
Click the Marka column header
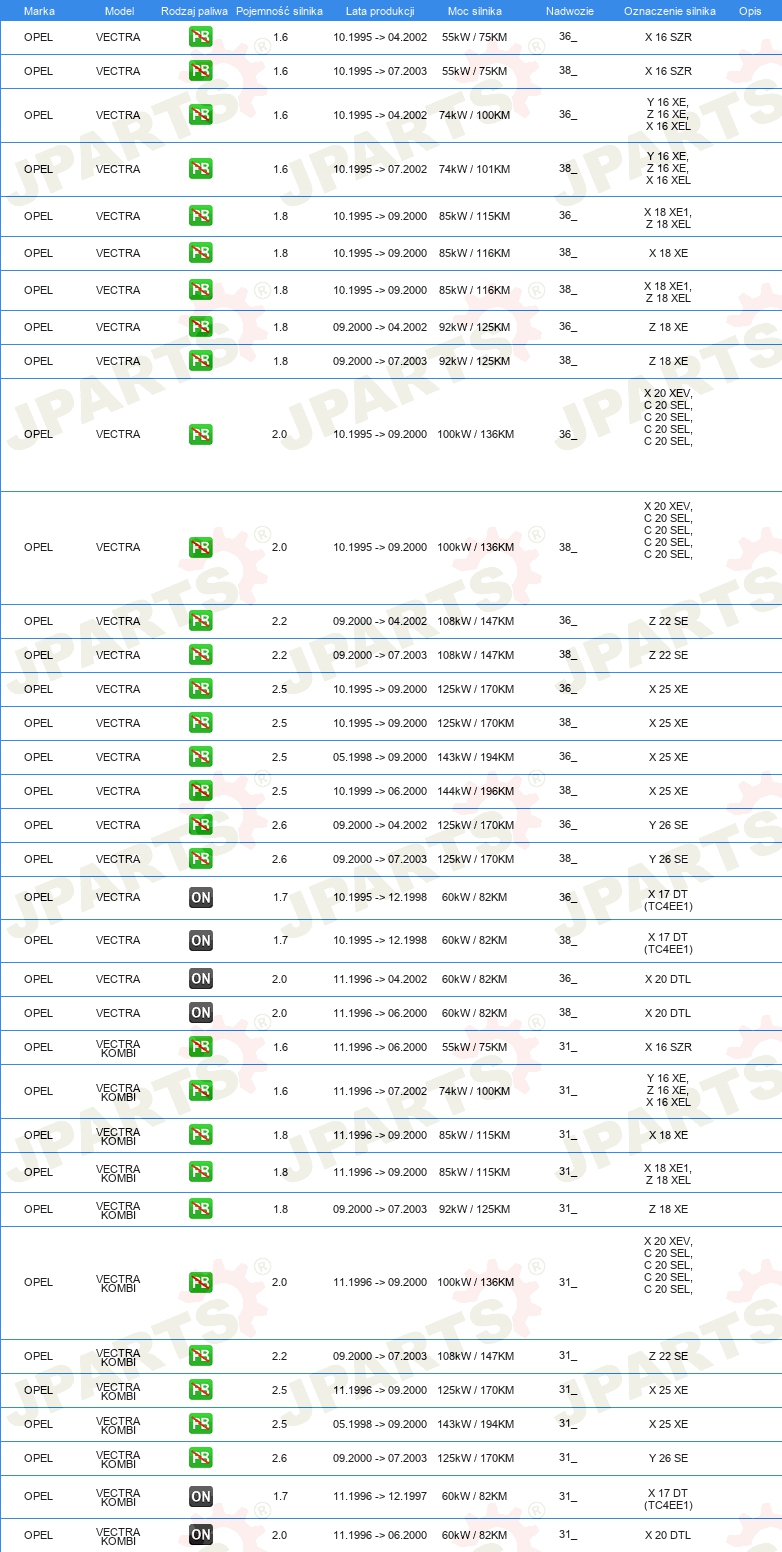click(x=39, y=11)
